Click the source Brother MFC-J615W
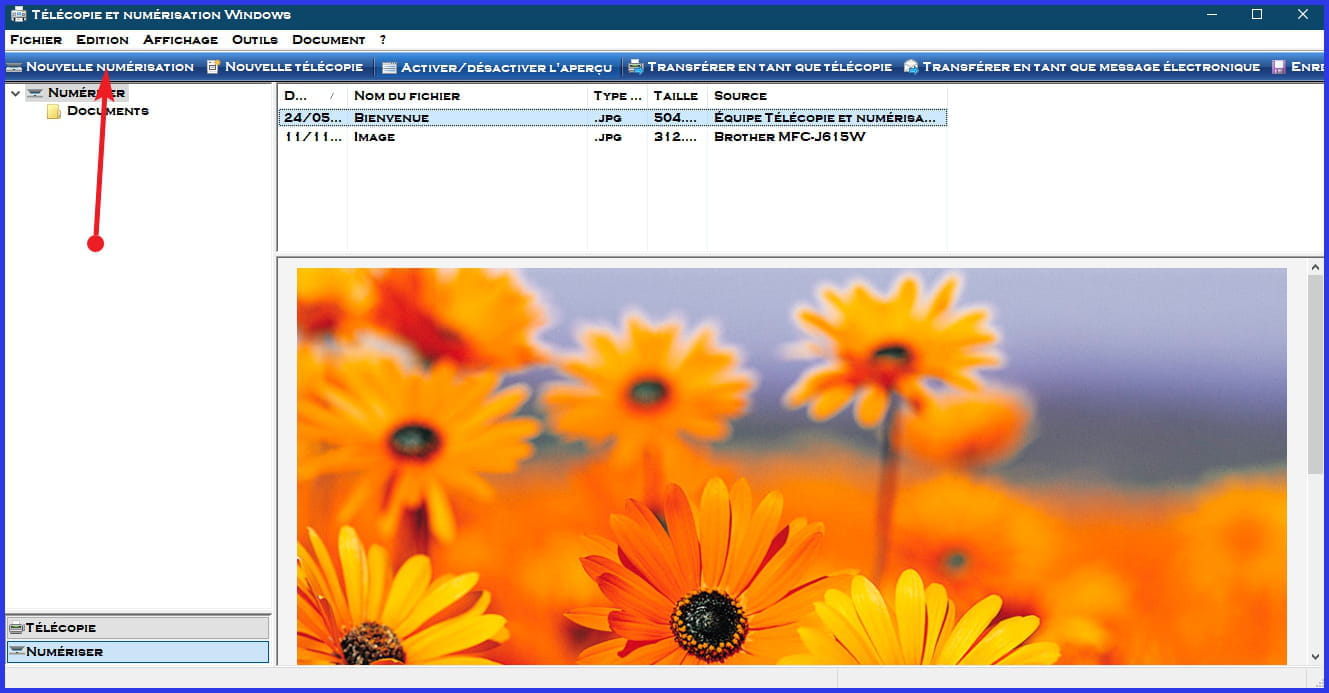The width and height of the screenshot is (1329, 693). point(790,137)
